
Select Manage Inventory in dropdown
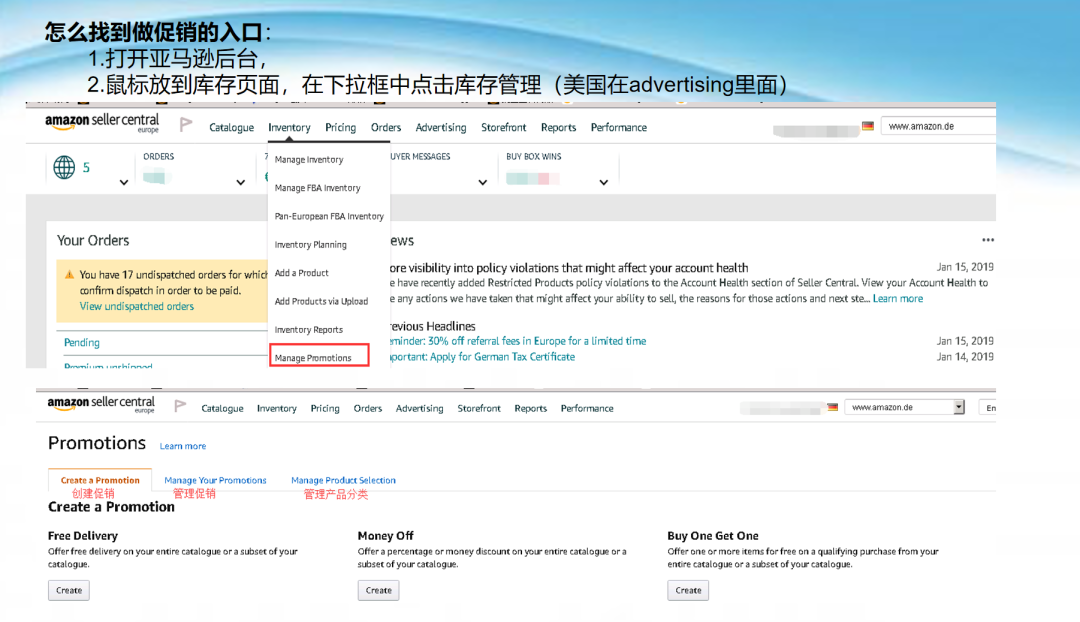coord(309,159)
